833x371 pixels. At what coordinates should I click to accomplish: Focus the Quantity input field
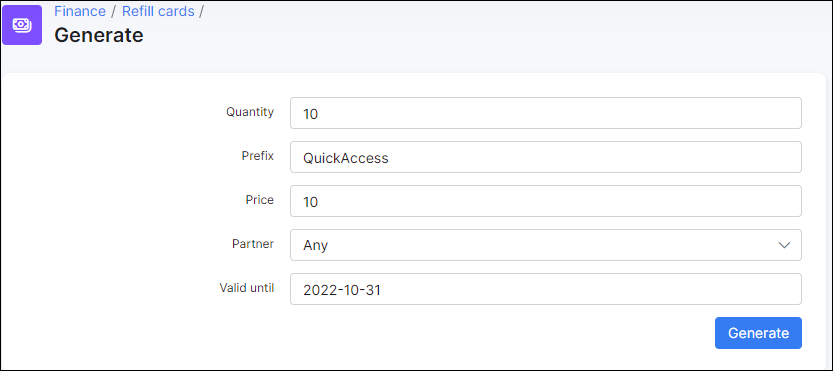pos(546,113)
